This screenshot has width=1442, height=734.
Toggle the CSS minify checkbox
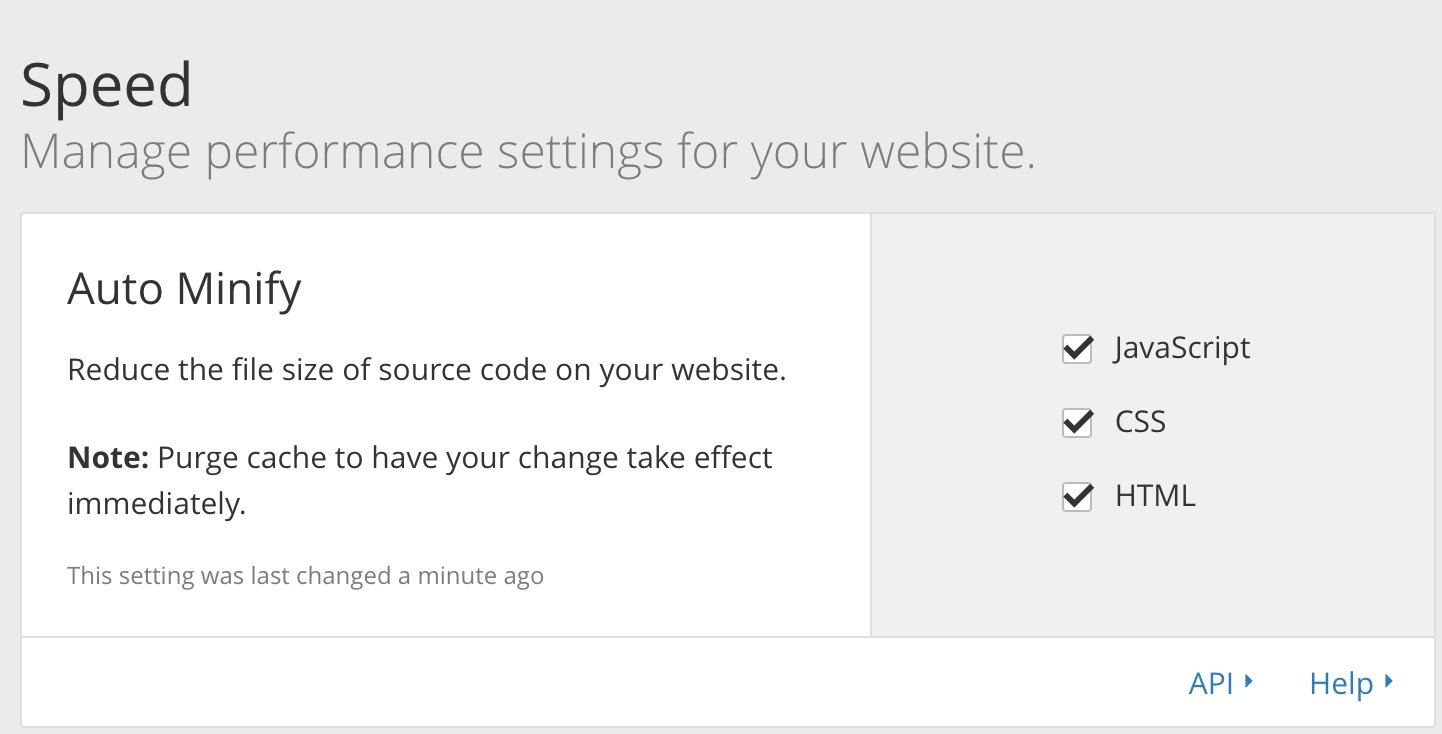(x=1076, y=423)
